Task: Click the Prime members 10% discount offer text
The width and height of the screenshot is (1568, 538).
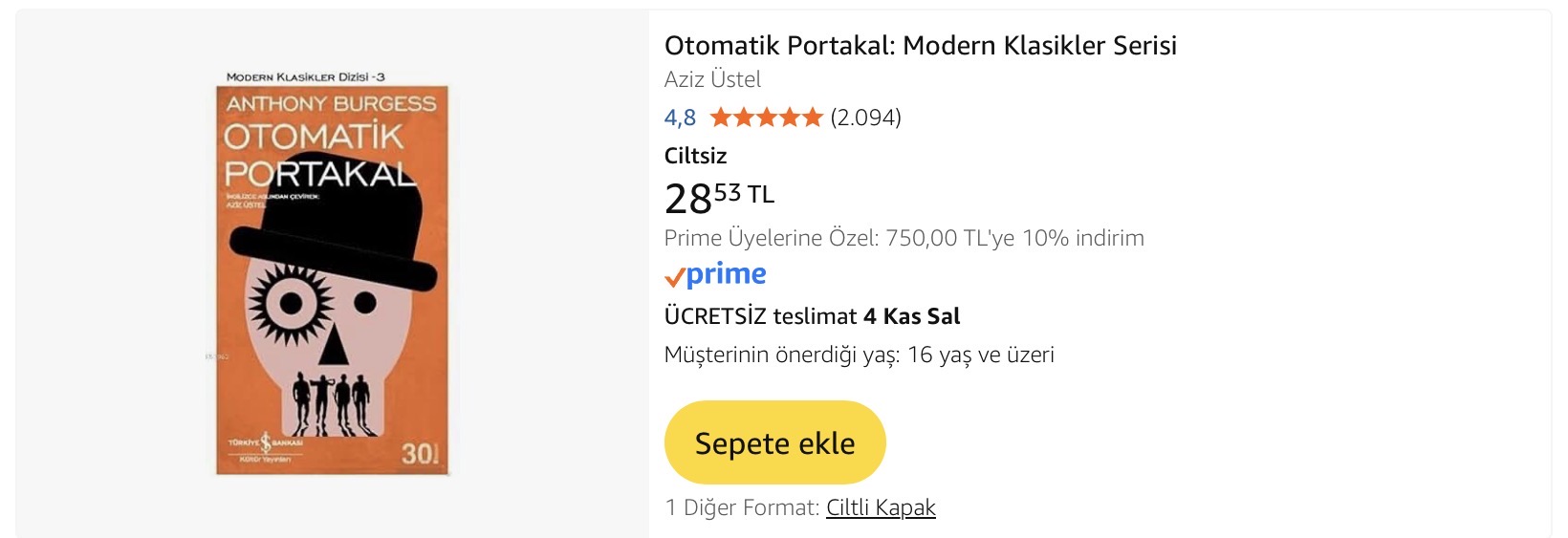Action: pos(904,238)
